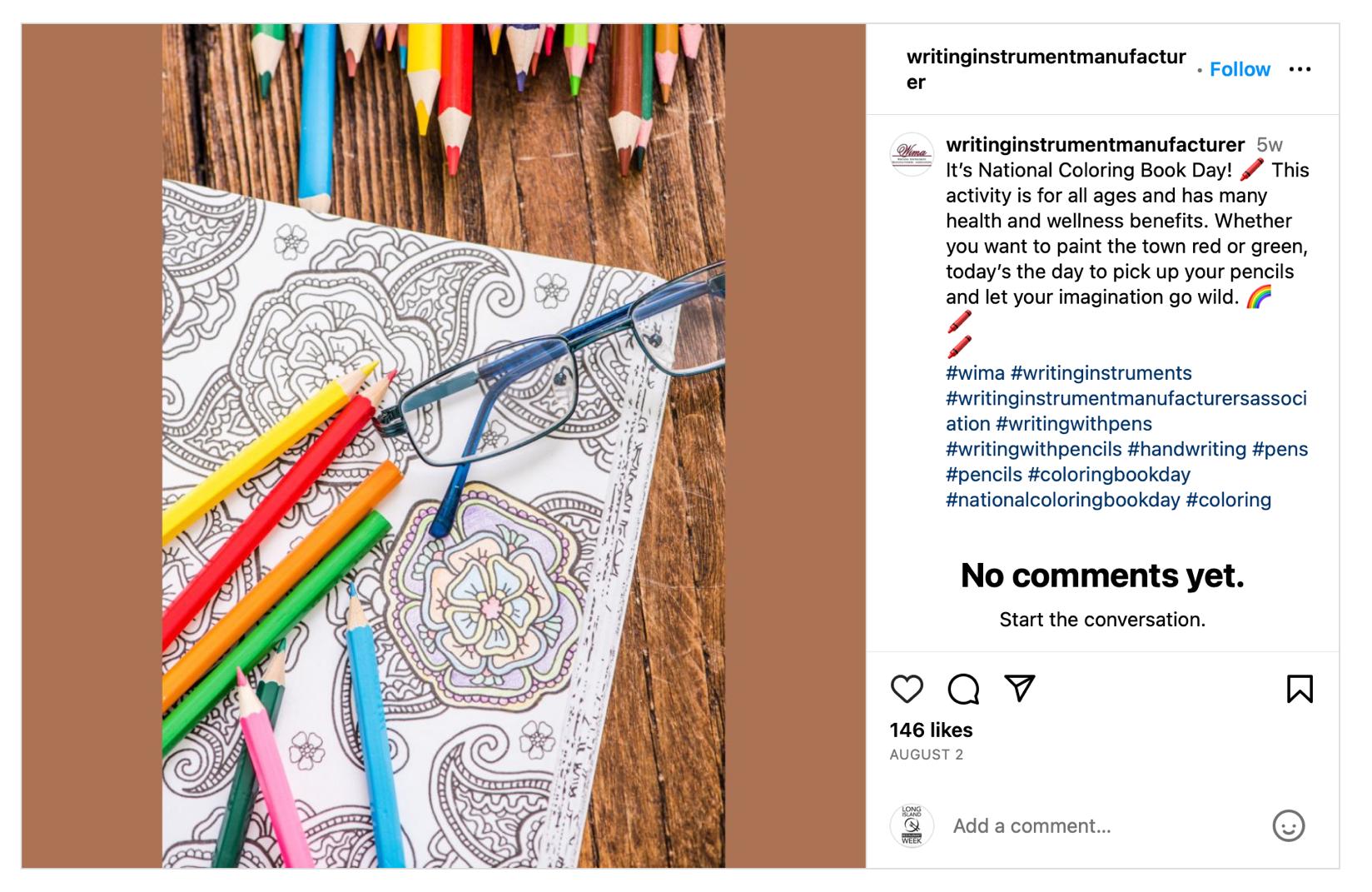The image size is (1372, 892).
Task: Open the three-dot more options menu
Action: [1300, 69]
